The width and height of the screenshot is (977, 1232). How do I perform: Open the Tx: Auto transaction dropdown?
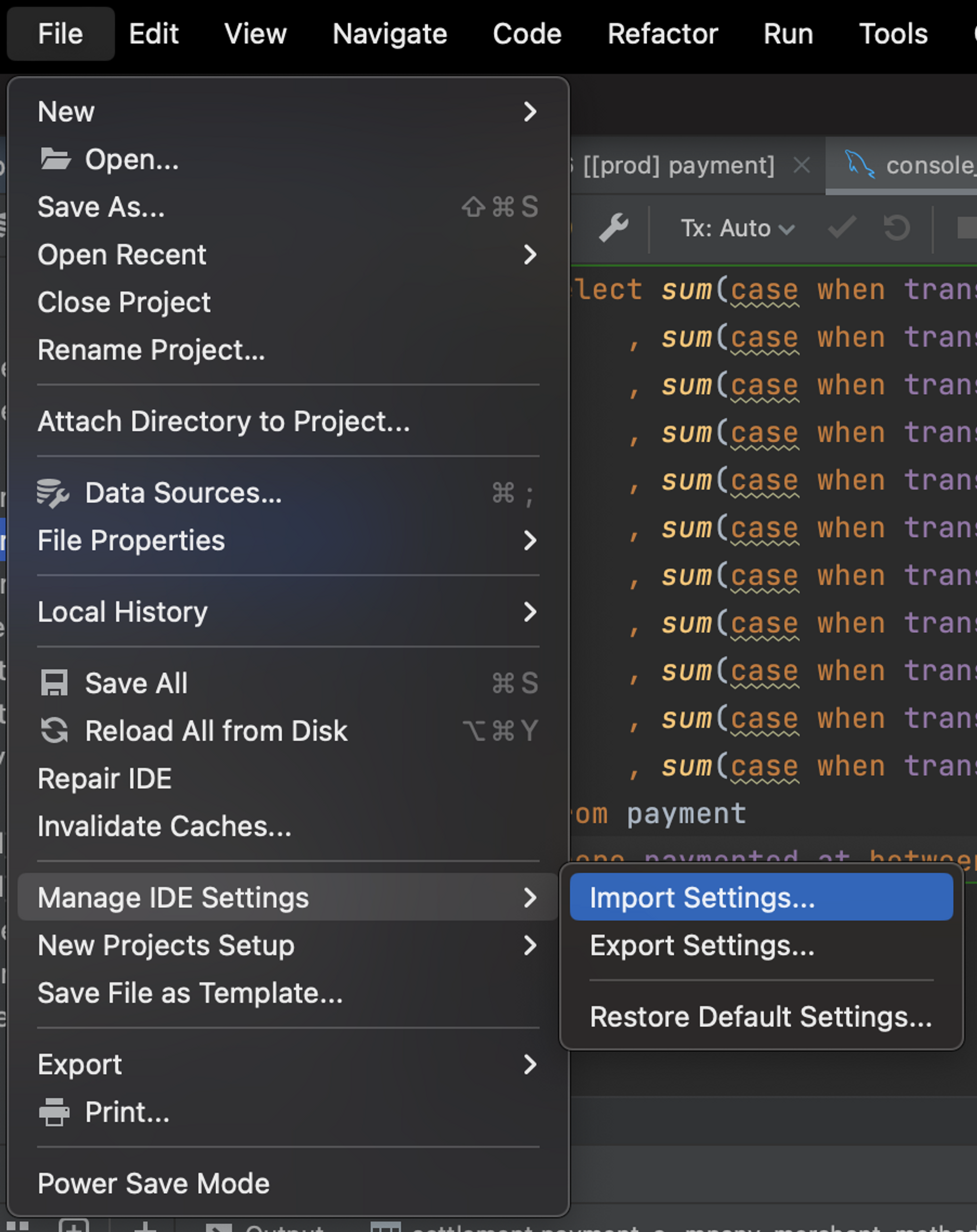pyautogui.click(x=737, y=229)
